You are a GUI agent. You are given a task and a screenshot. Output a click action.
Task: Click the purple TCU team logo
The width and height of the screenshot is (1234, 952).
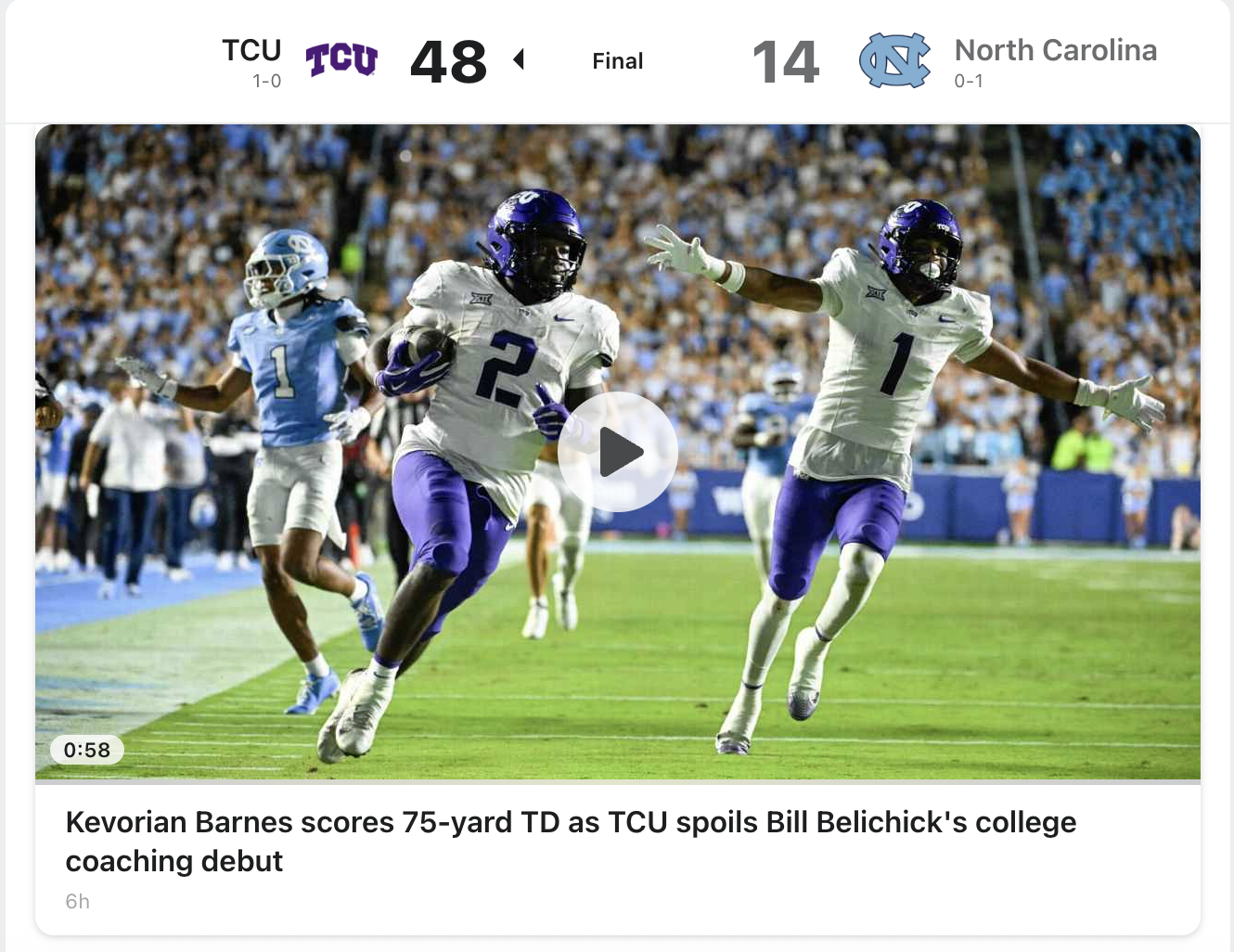point(341,60)
